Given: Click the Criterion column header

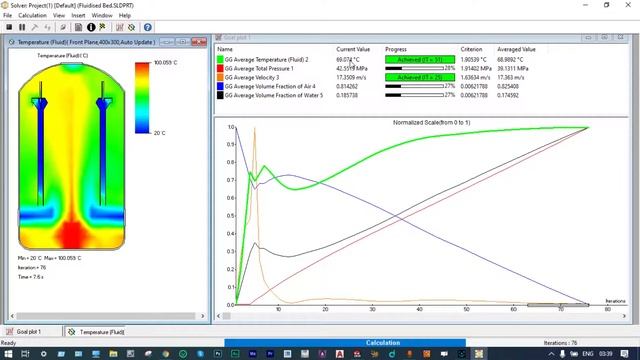Looking at the screenshot, I should (471, 49).
